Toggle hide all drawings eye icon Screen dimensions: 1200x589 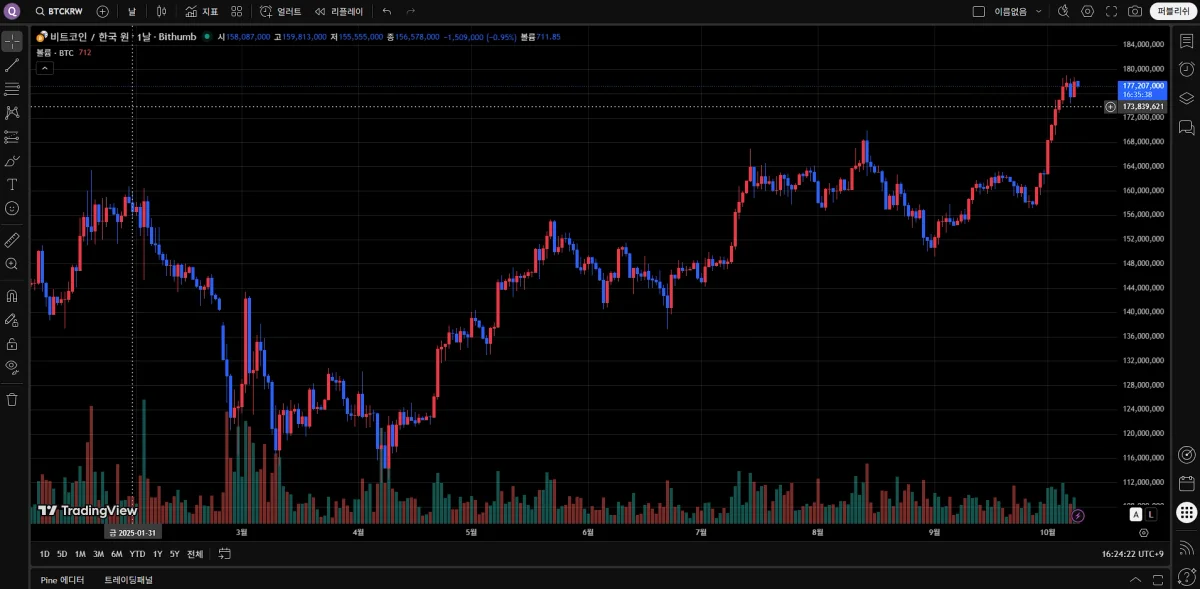(x=12, y=366)
